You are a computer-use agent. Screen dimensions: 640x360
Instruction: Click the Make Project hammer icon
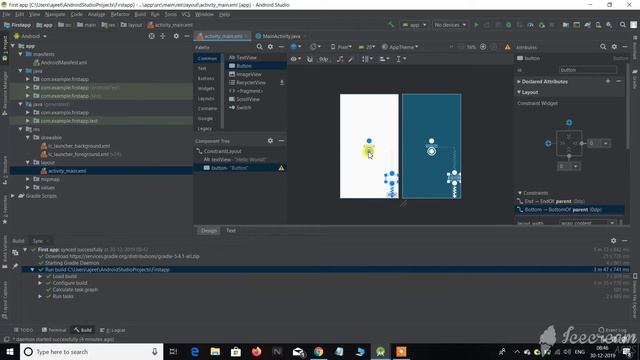point(391,25)
